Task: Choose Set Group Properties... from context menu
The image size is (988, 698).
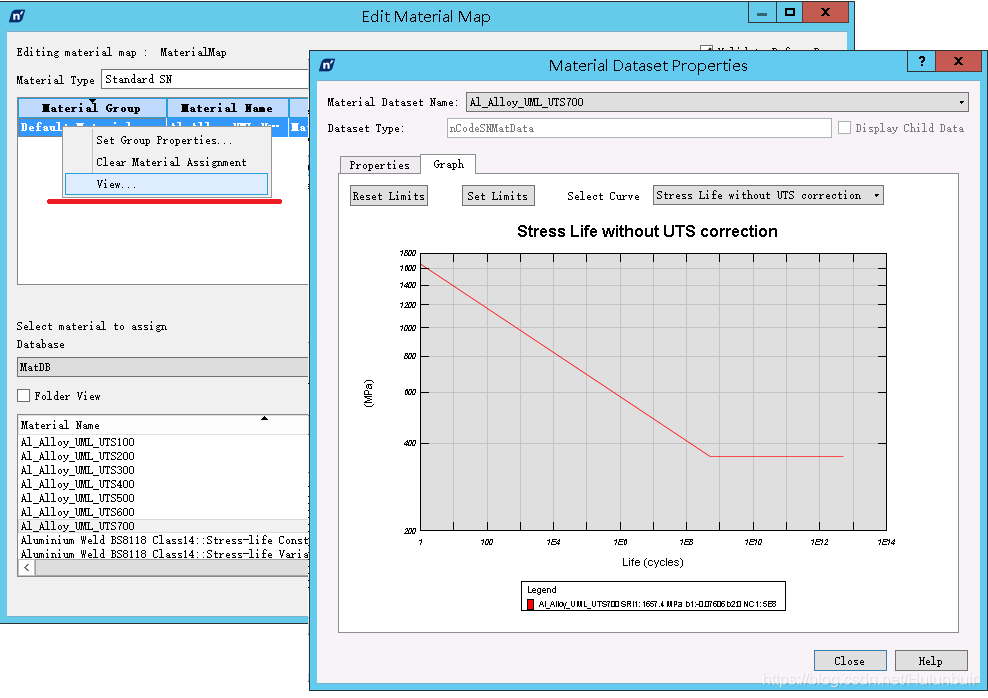Action: 164,140
